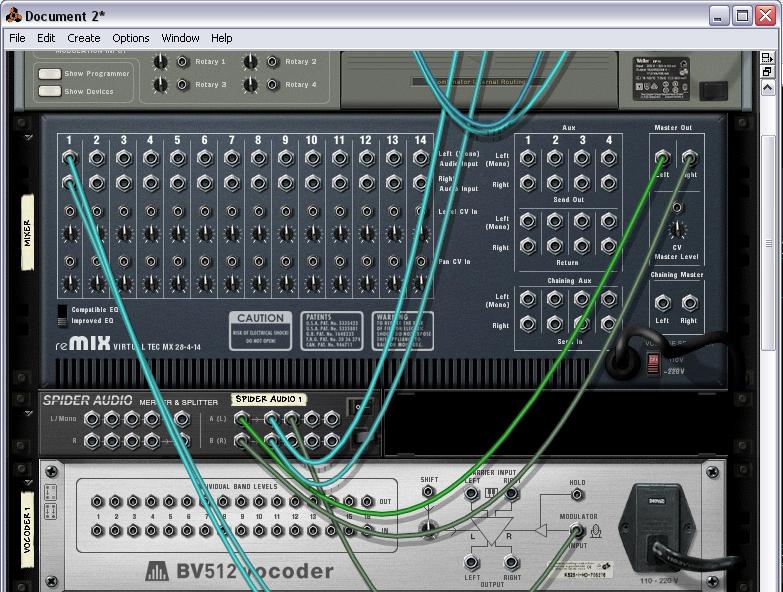Click Aux Return 3 right jack

582,246
